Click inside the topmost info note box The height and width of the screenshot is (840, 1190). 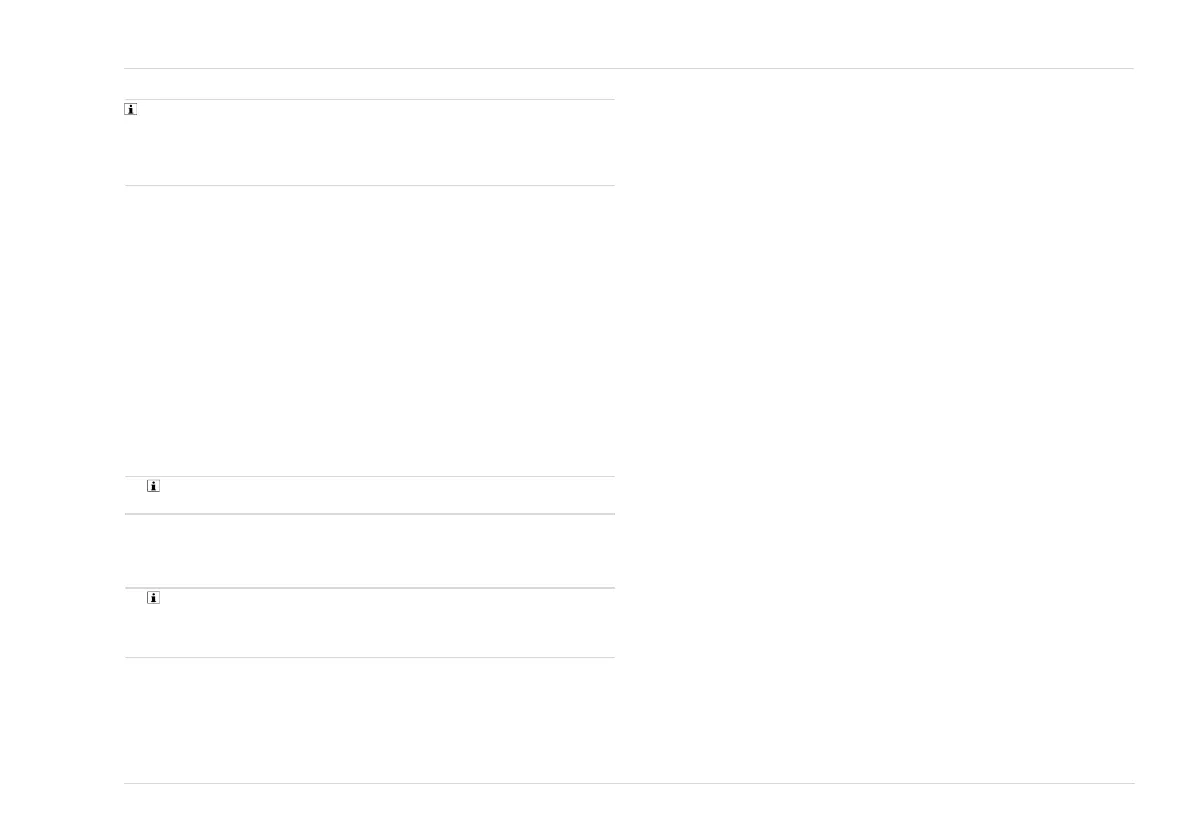click(370, 143)
